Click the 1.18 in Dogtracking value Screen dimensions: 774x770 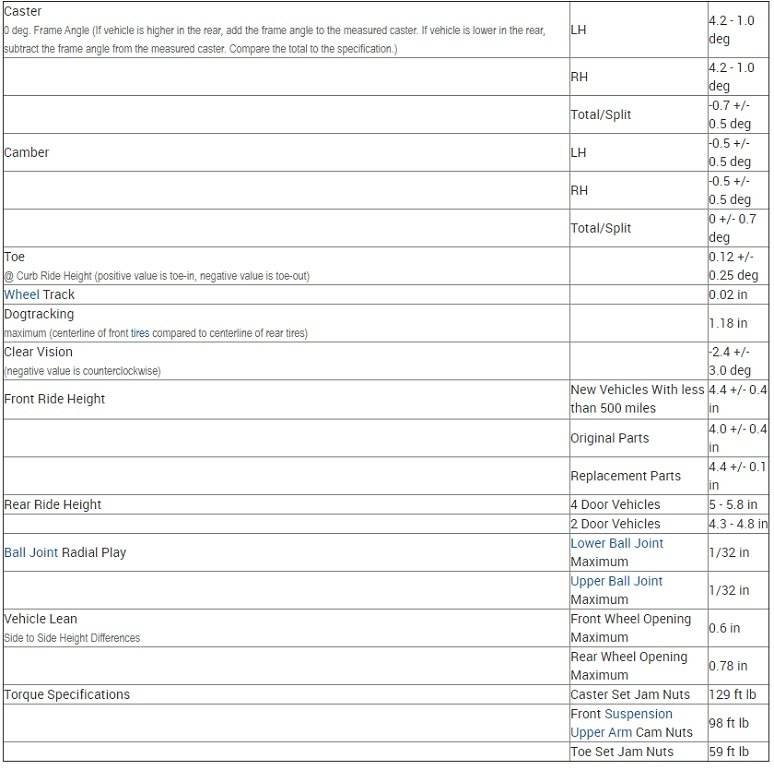(x=728, y=323)
